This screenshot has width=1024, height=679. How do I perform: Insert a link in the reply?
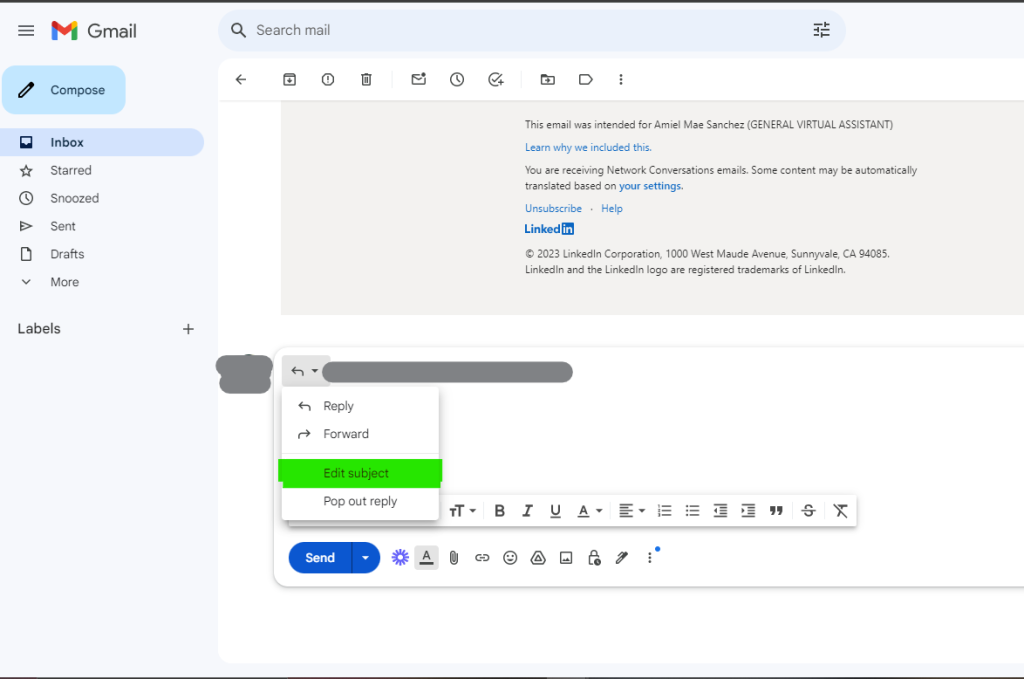[x=482, y=558]
